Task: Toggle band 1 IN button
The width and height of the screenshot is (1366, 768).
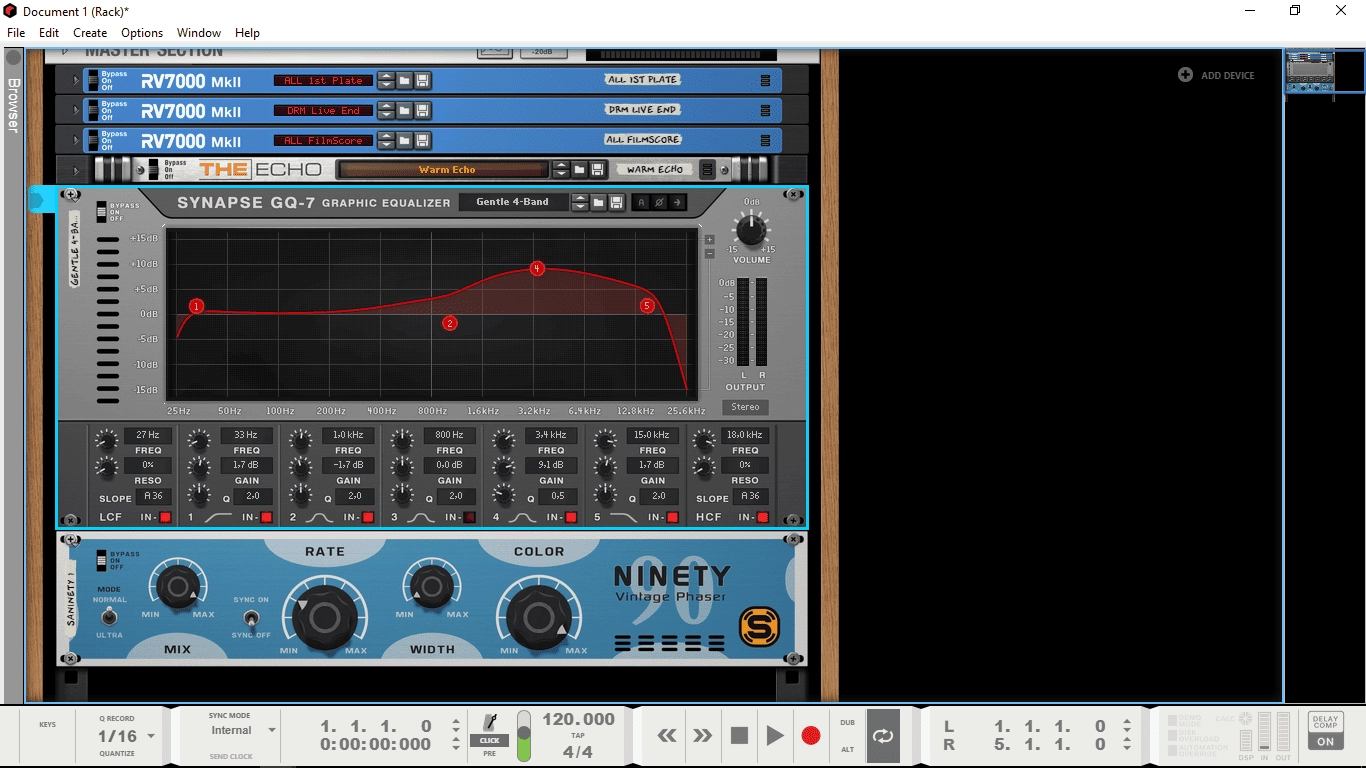Action: click(x=266, y=517)
